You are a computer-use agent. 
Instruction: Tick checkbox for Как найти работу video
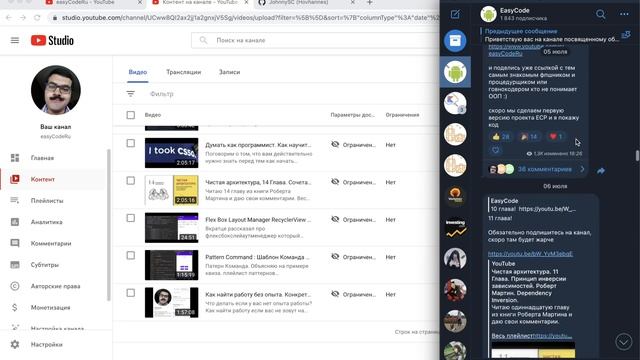pyautogui.click(x=131, y=293)
